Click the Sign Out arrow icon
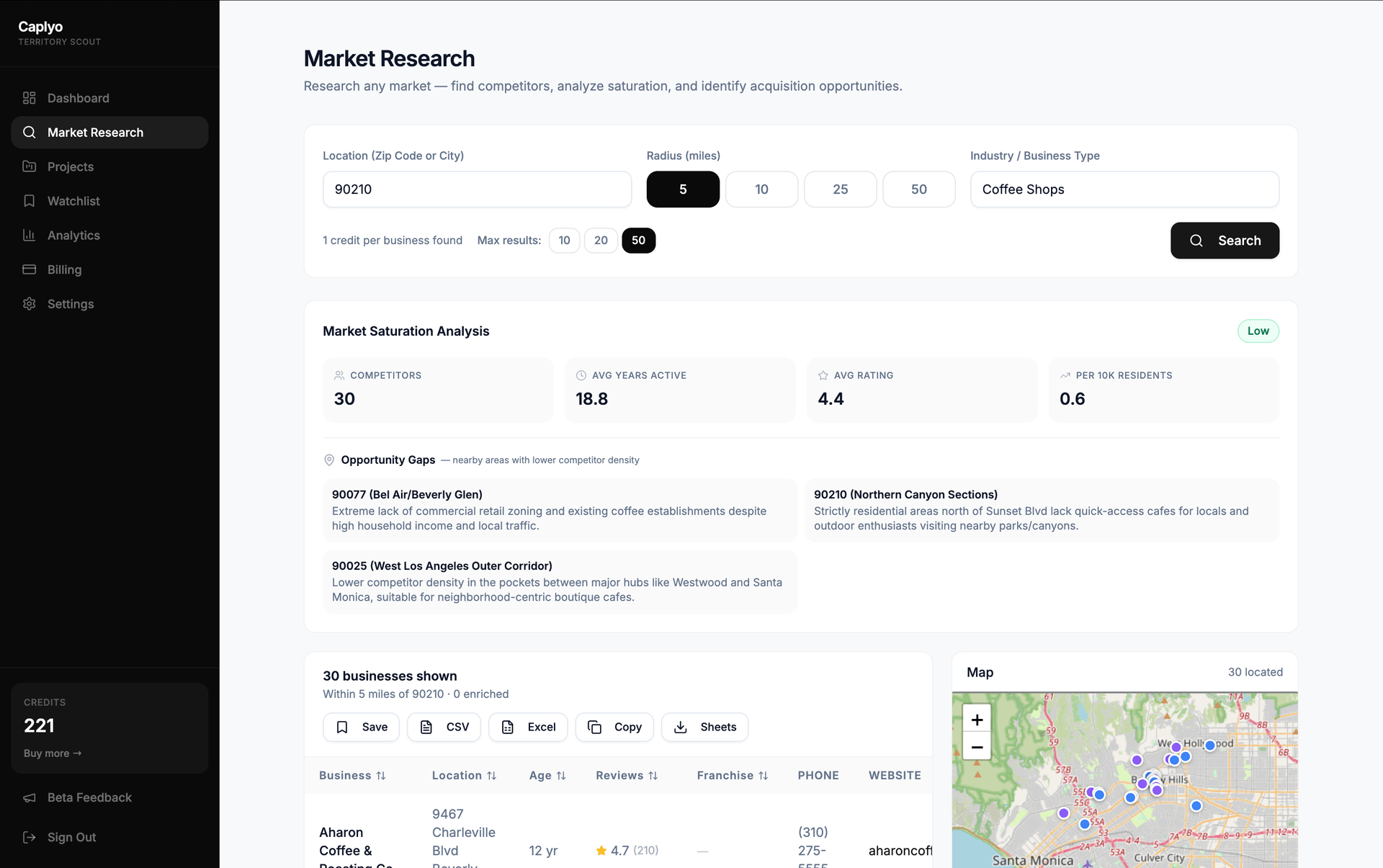 tap(29, 837)
